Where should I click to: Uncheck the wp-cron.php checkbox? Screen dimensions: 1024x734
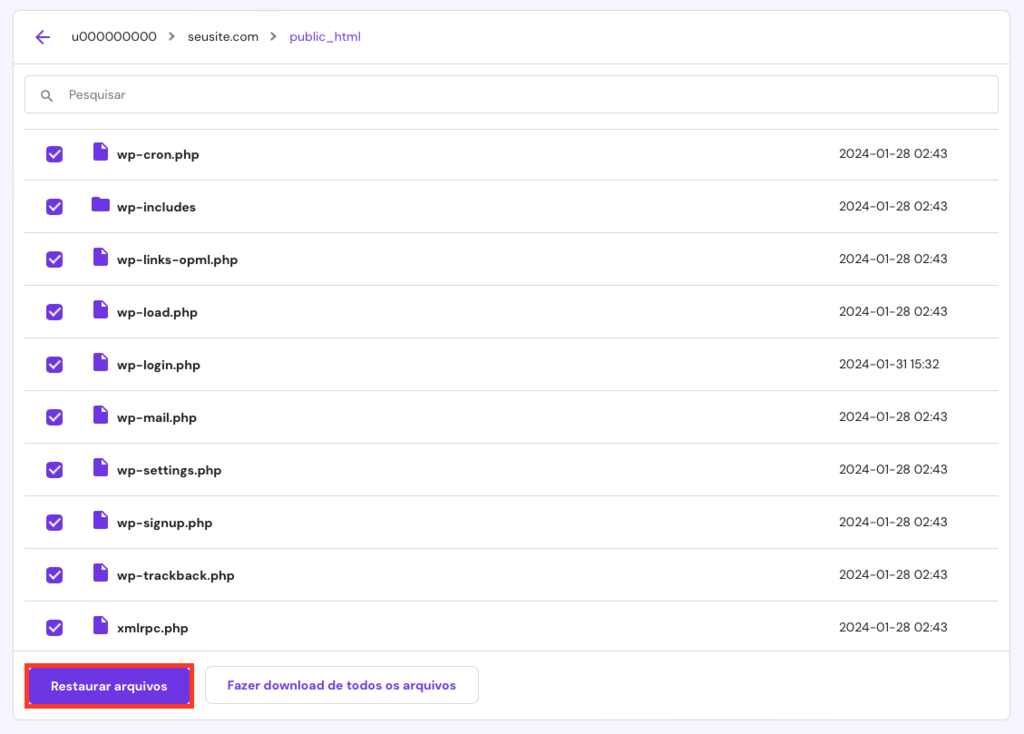[54, 154]
